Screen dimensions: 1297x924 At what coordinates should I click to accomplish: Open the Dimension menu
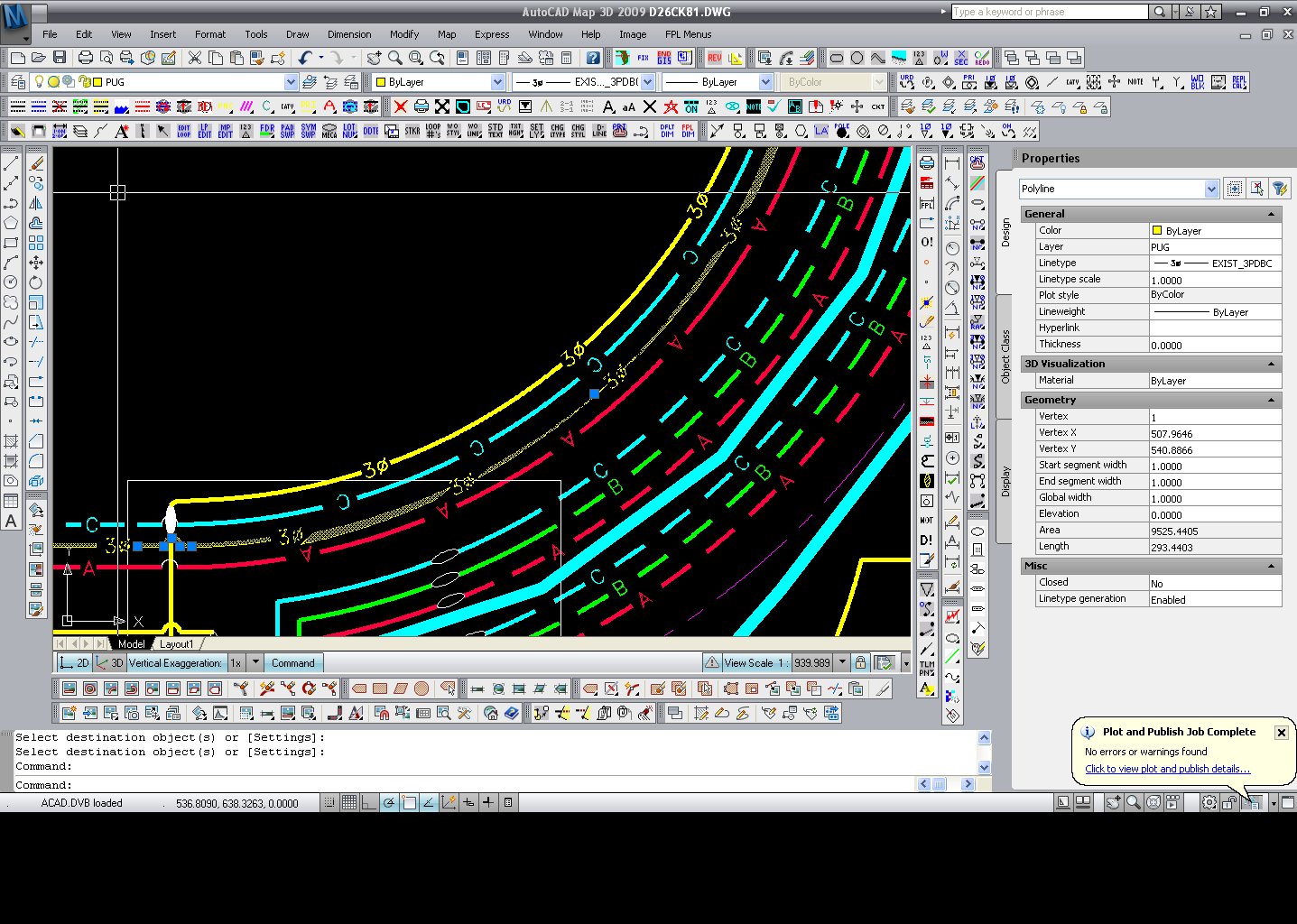pyautogui.click(x=349, y=34)
